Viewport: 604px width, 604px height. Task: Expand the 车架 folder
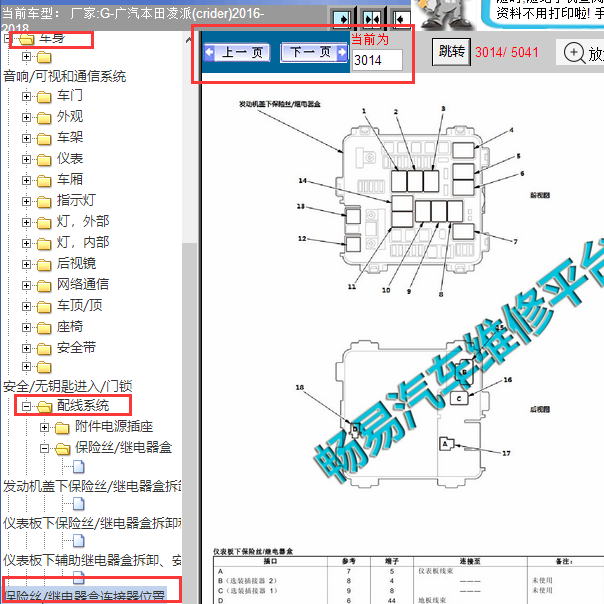click(x=26, y=138)
